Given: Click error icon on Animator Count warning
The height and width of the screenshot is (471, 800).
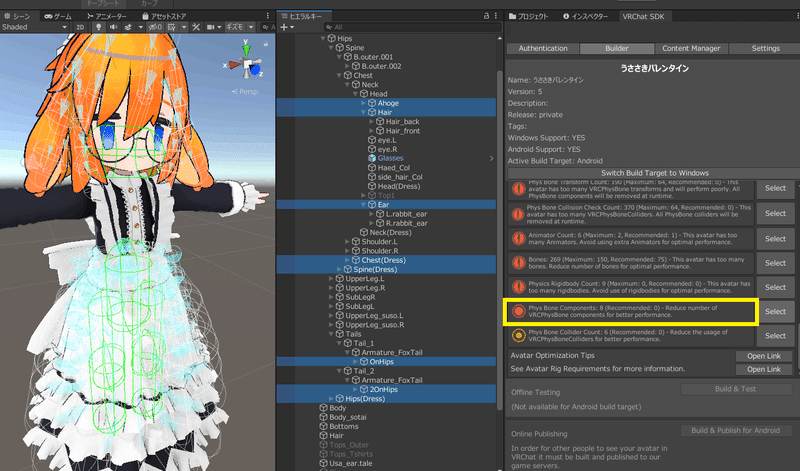Looking at the screenshot, I should tap(519, 238).
